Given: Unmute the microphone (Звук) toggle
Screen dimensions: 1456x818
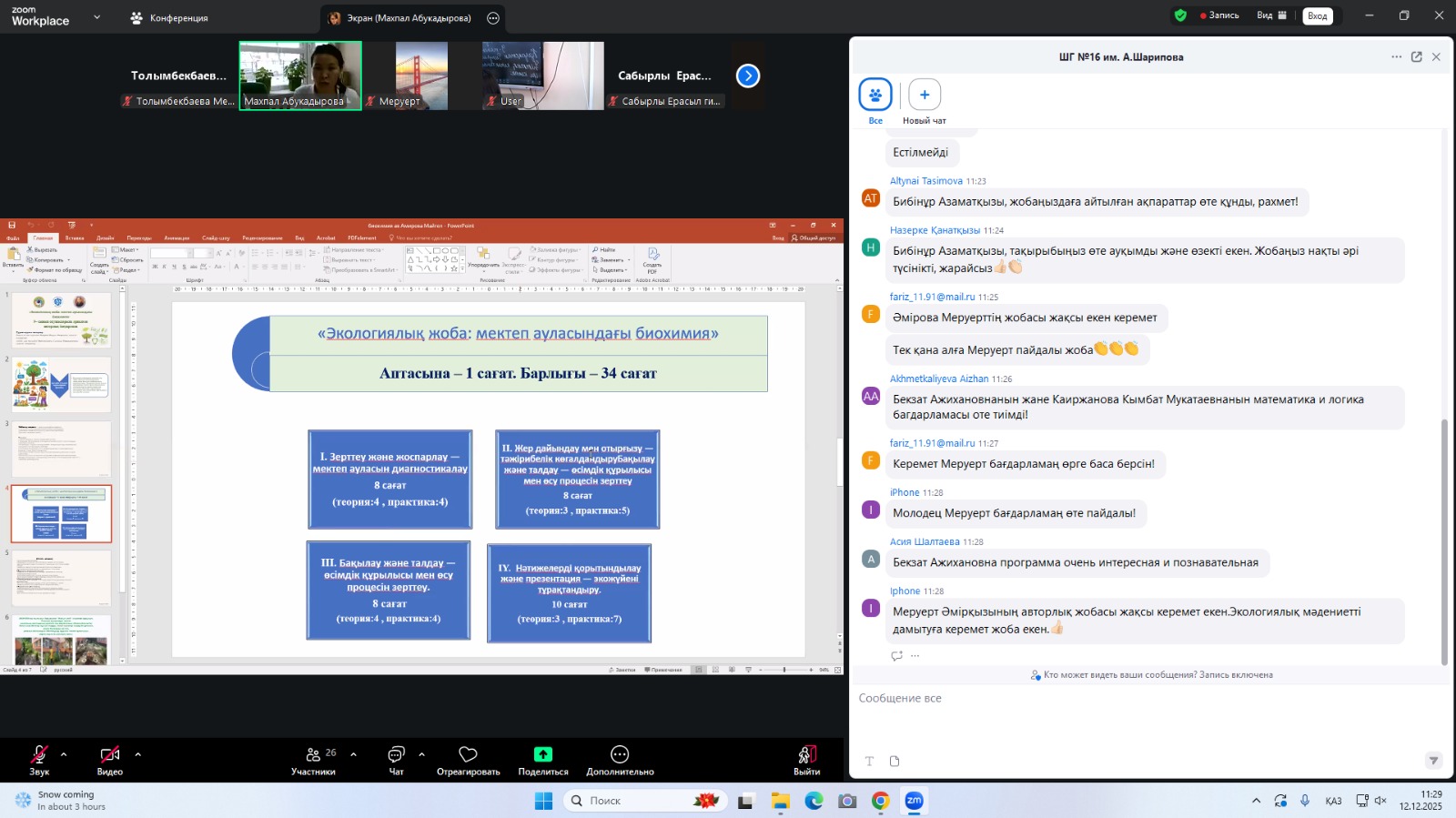Looking at the screenshot, I should [x=39, y=754].
